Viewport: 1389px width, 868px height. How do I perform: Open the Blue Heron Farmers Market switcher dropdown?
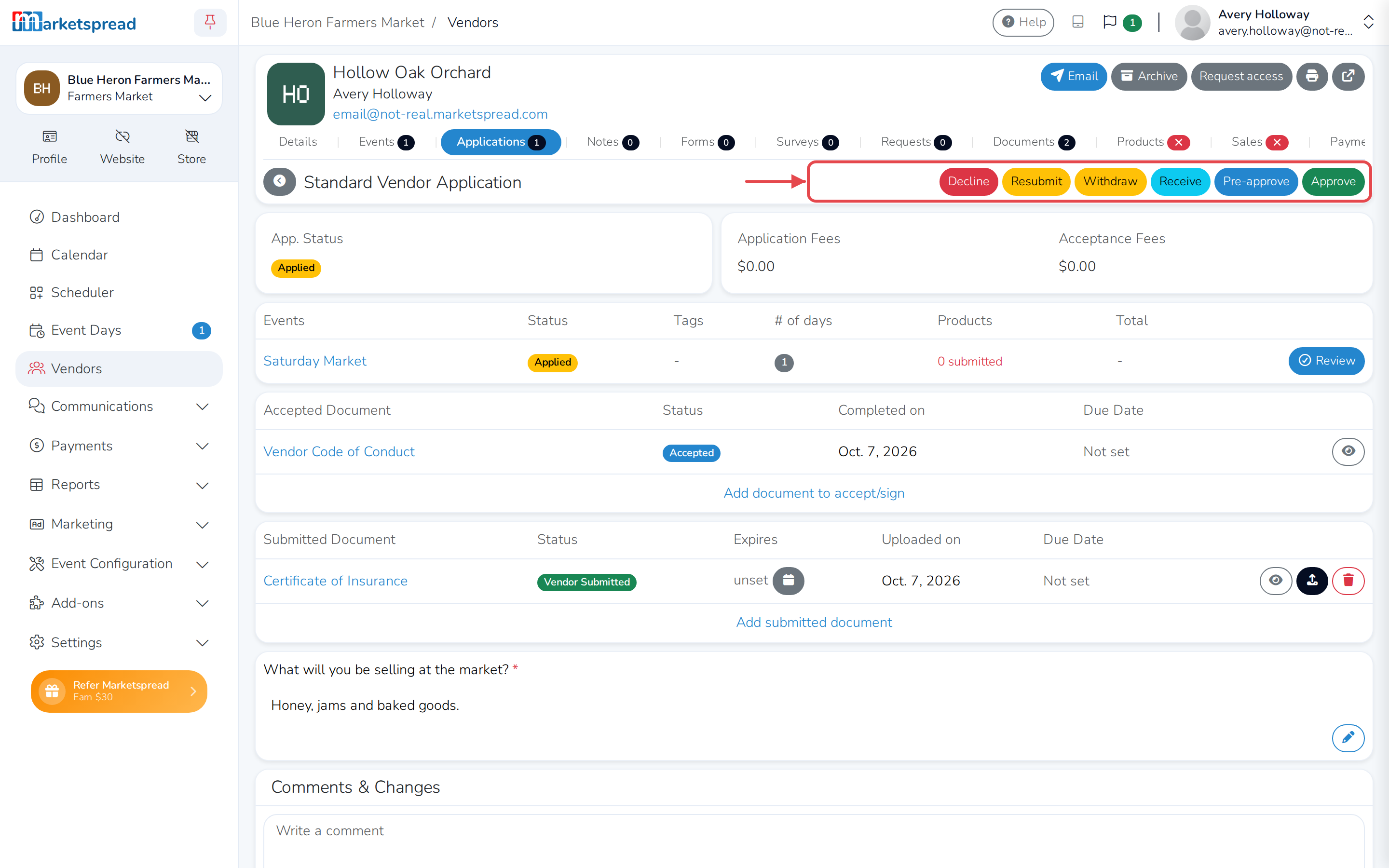[120, 88]
